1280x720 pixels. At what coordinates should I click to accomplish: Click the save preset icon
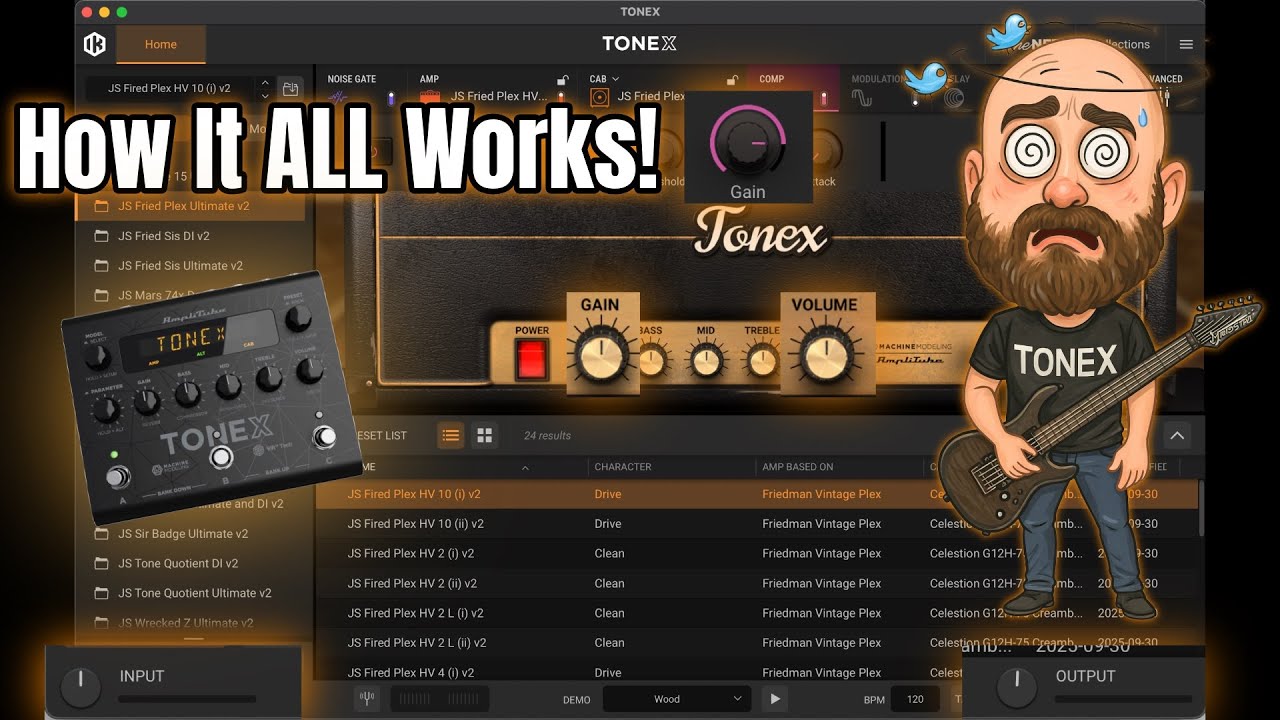coord(290,89)
